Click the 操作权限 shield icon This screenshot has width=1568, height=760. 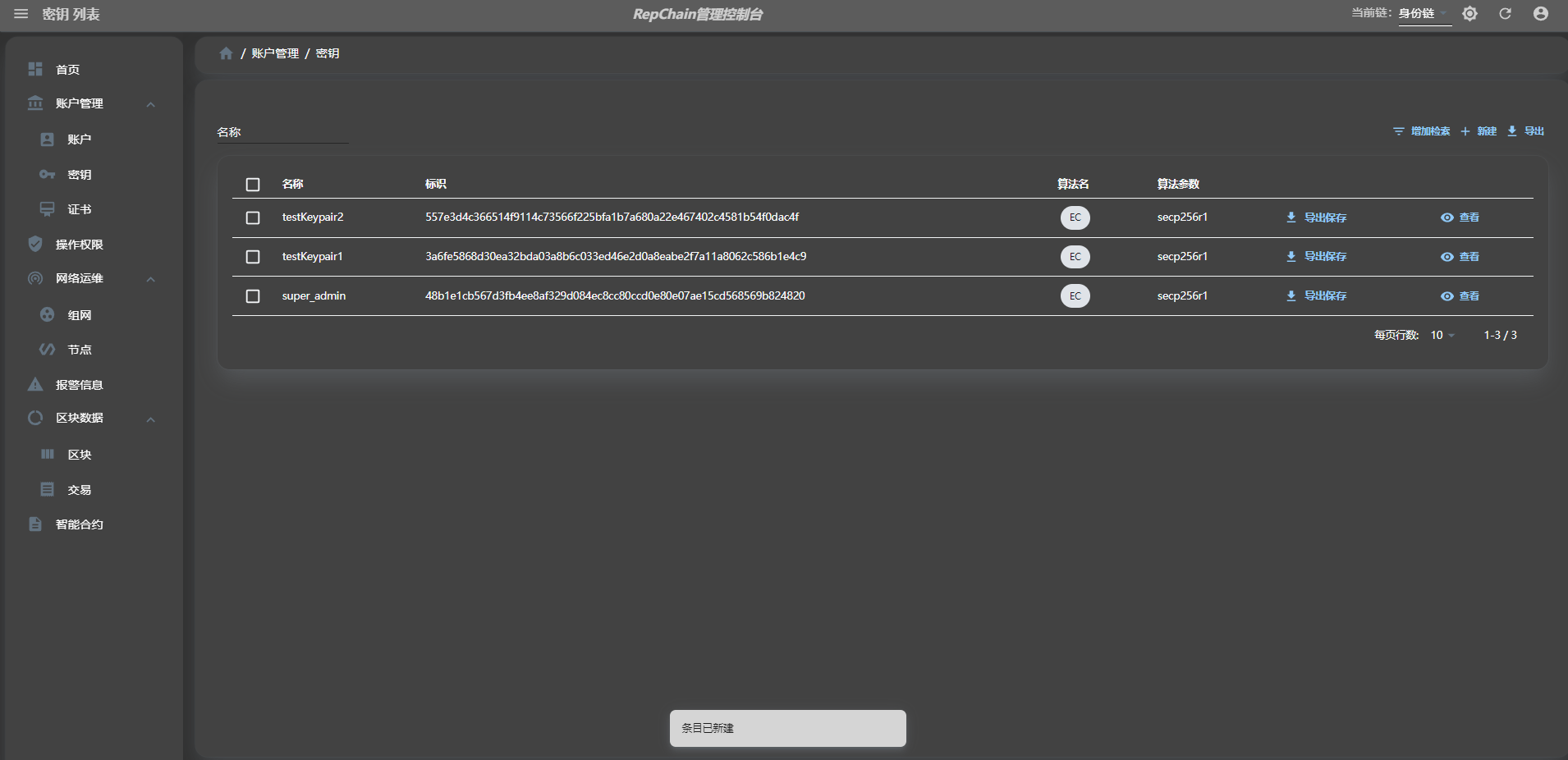[x=35, y=244]
